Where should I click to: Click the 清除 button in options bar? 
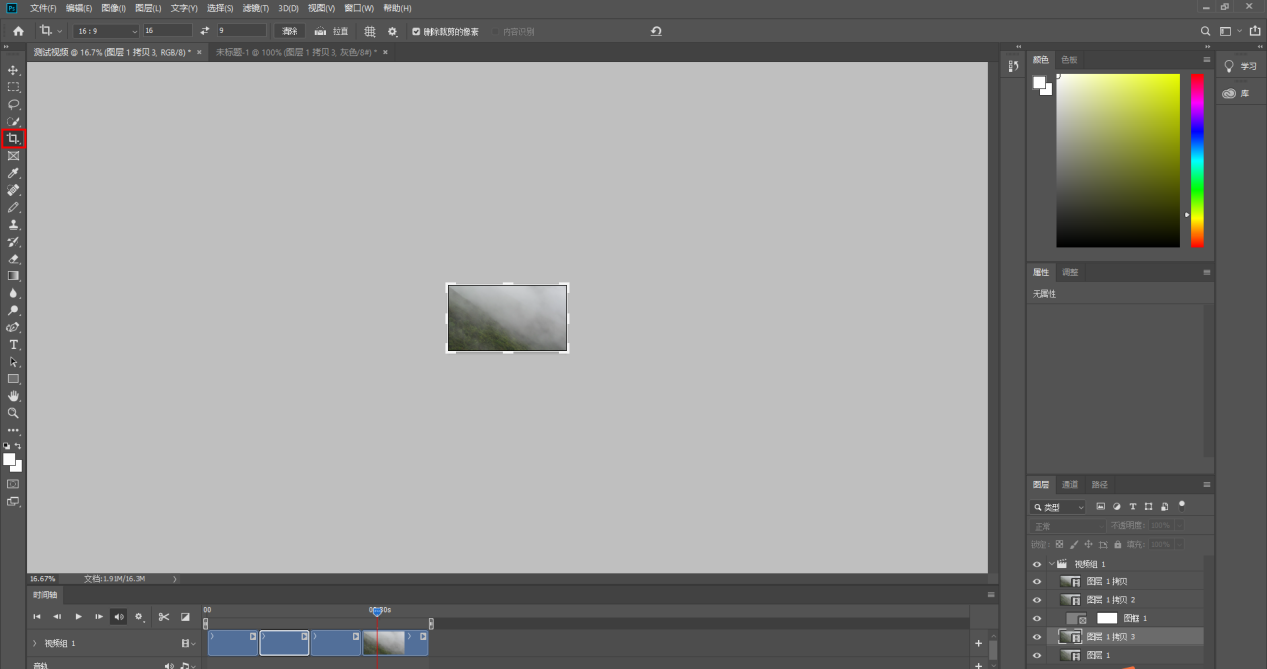290,31
